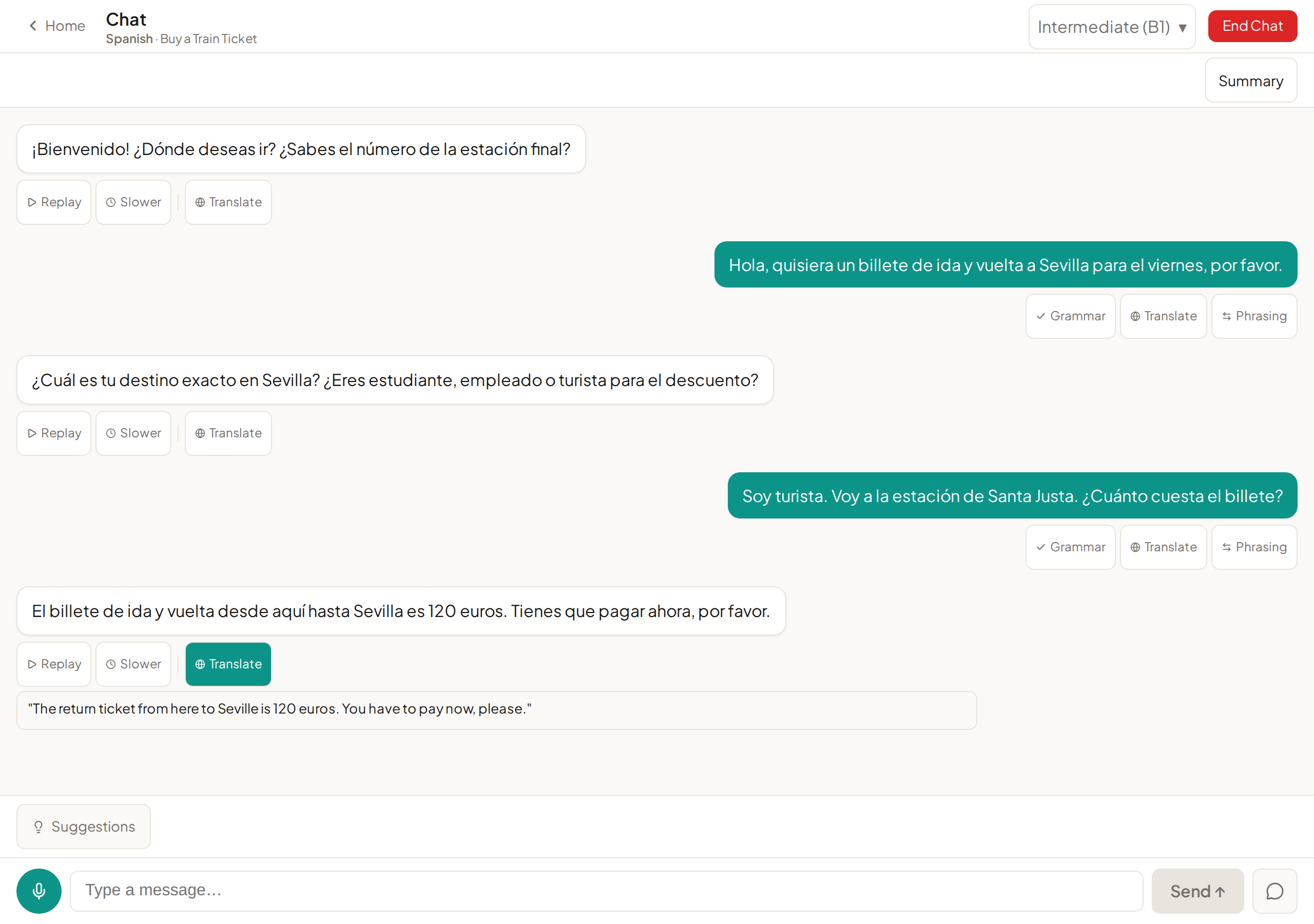Click the 'Chat' page title
Image resolution: width=1314 pixels, height=924 pixels.
126,20
